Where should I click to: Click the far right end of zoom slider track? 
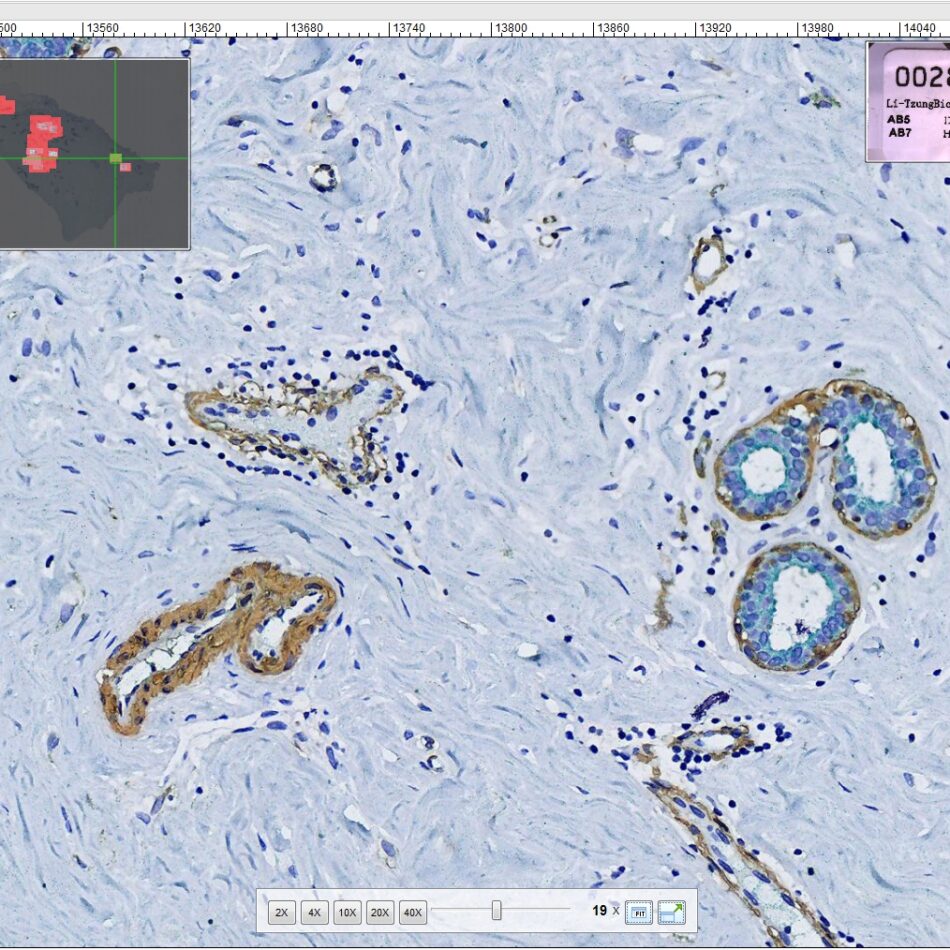click(x=568, y=911)
